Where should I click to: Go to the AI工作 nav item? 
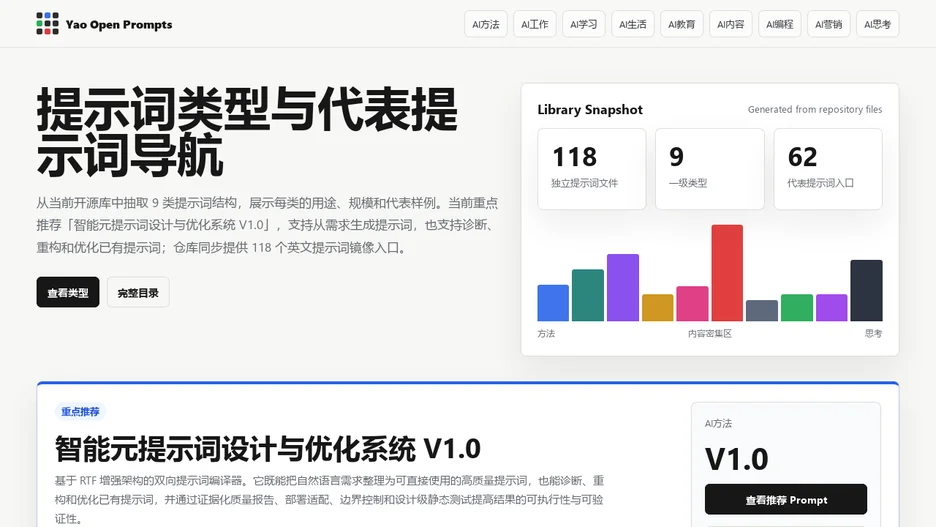535,24
